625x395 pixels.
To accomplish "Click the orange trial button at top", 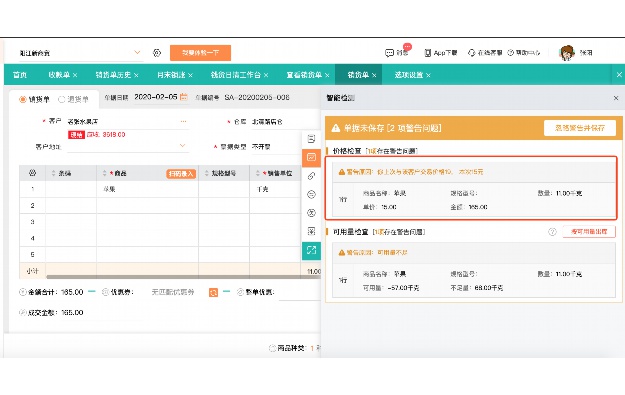I will (200, 53).
